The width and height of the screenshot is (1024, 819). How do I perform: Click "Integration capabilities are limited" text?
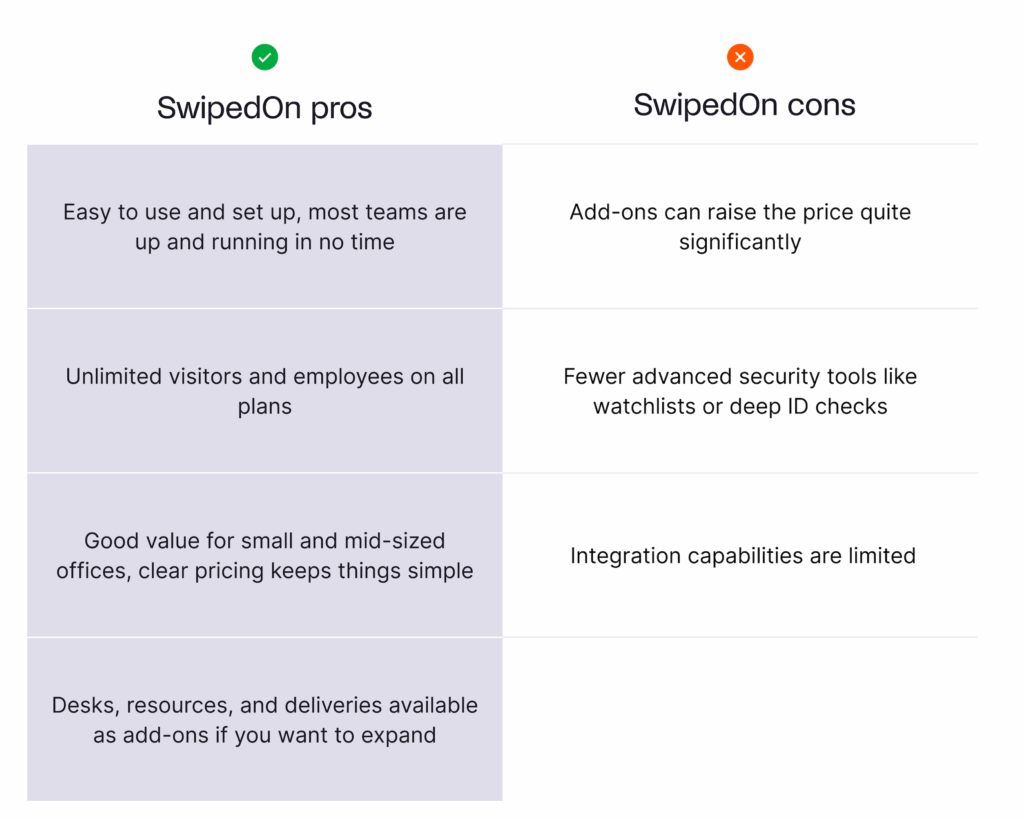coord(742,556)
